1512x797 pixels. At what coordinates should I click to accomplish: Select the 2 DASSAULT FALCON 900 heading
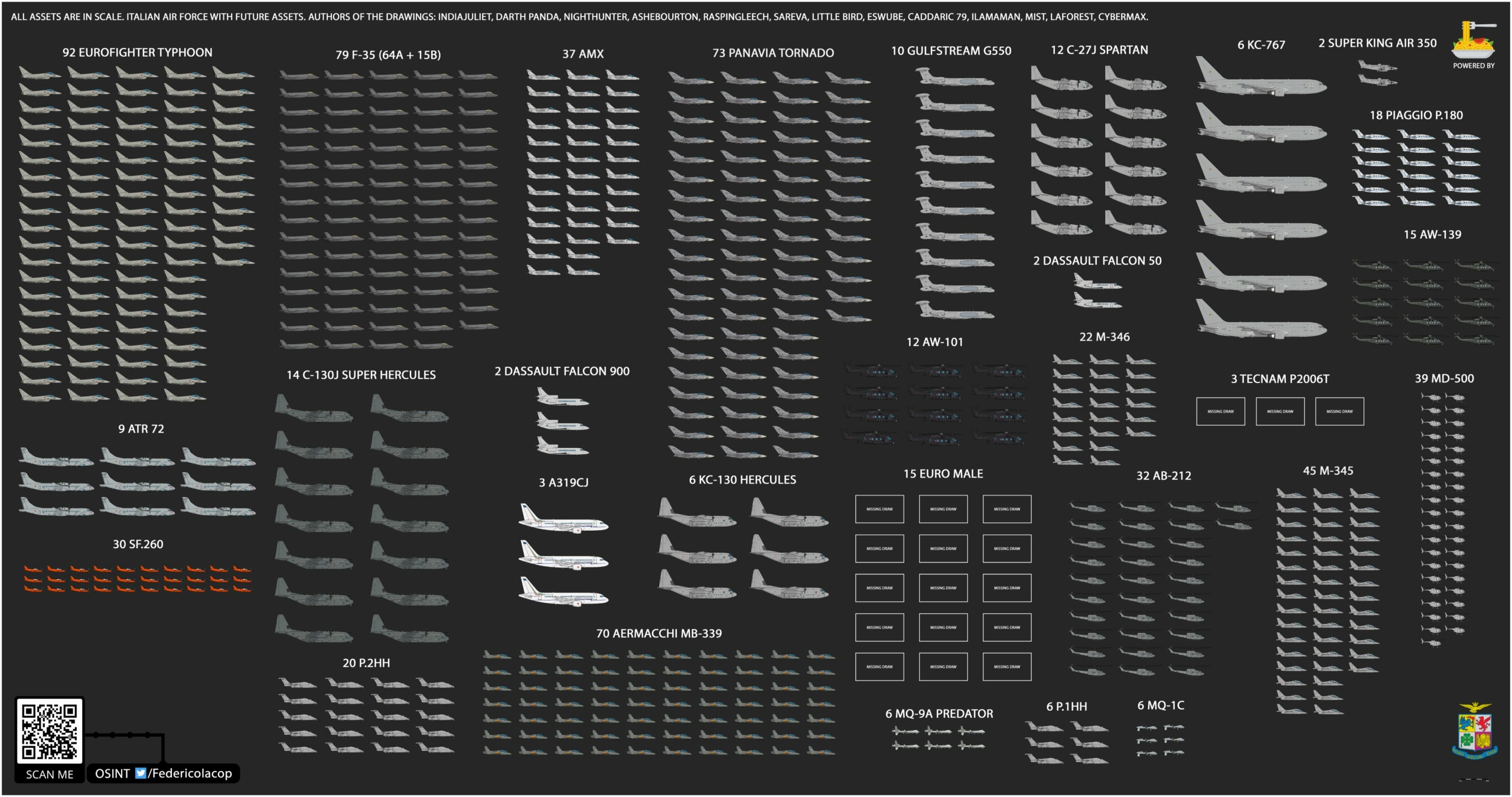pos(562,371)
